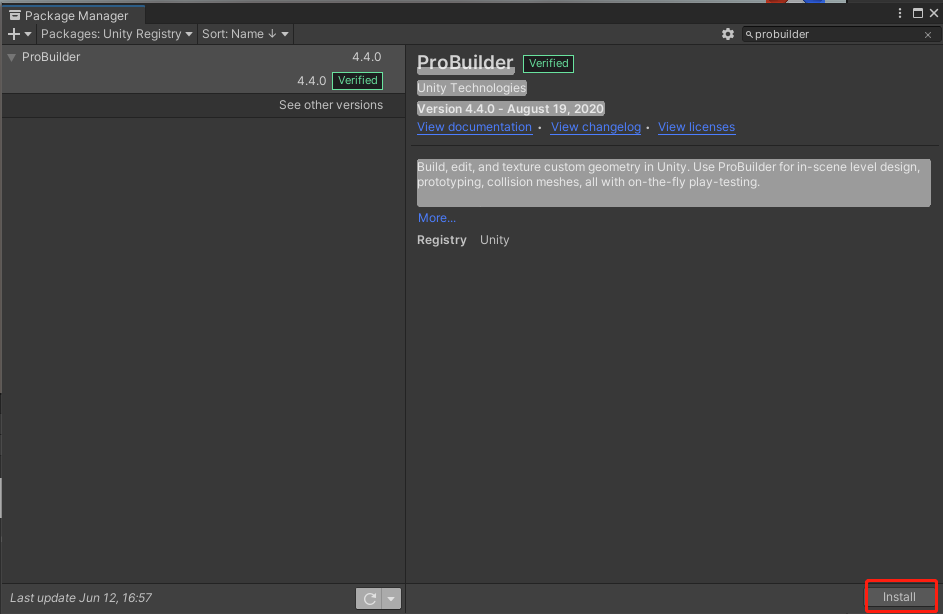Open the kebab menu at top right
The height and width of the screenshot is (614, 943).
point(899,12)
